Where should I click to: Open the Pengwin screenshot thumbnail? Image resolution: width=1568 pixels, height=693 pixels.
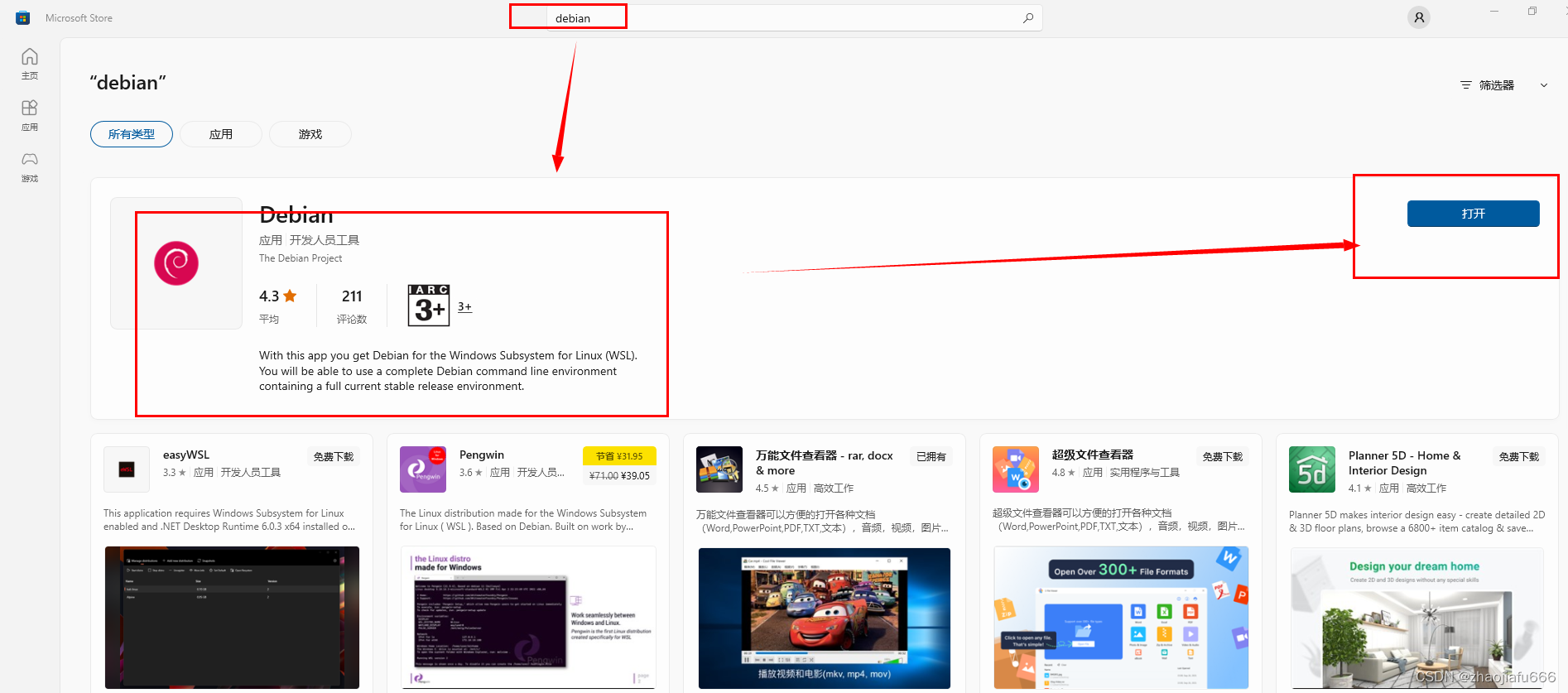point(529,618)
